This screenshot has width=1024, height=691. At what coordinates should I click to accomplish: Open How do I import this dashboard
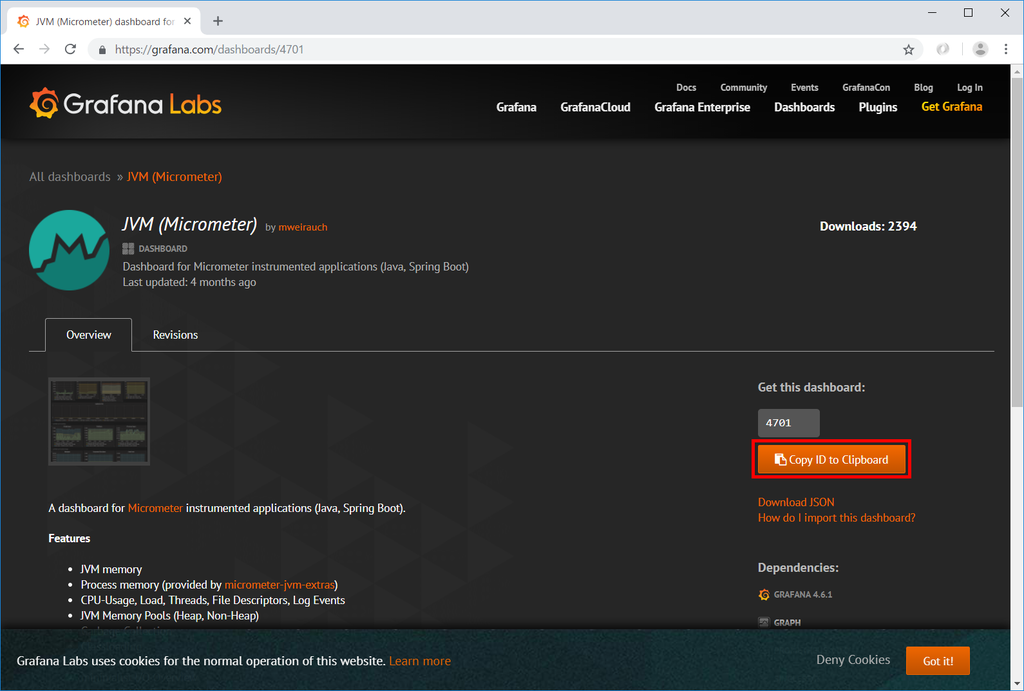[836, 518]
